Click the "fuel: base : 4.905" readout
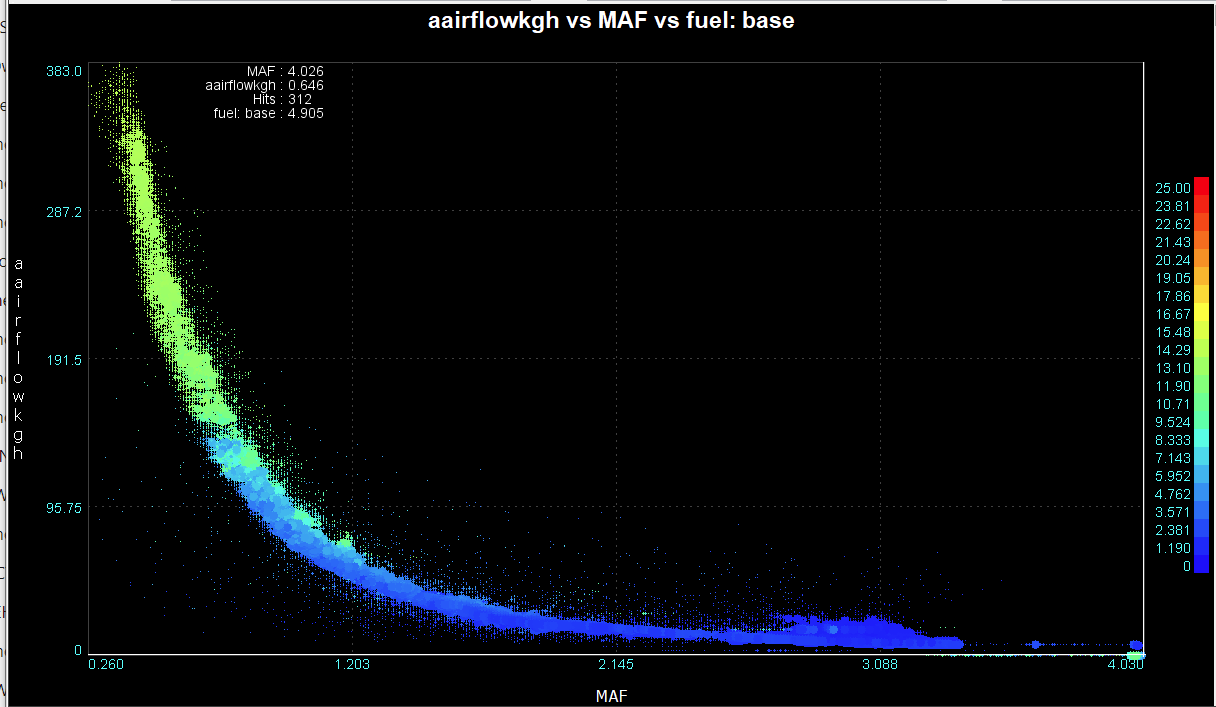1216x707 pixels. (x=268, y=113)
